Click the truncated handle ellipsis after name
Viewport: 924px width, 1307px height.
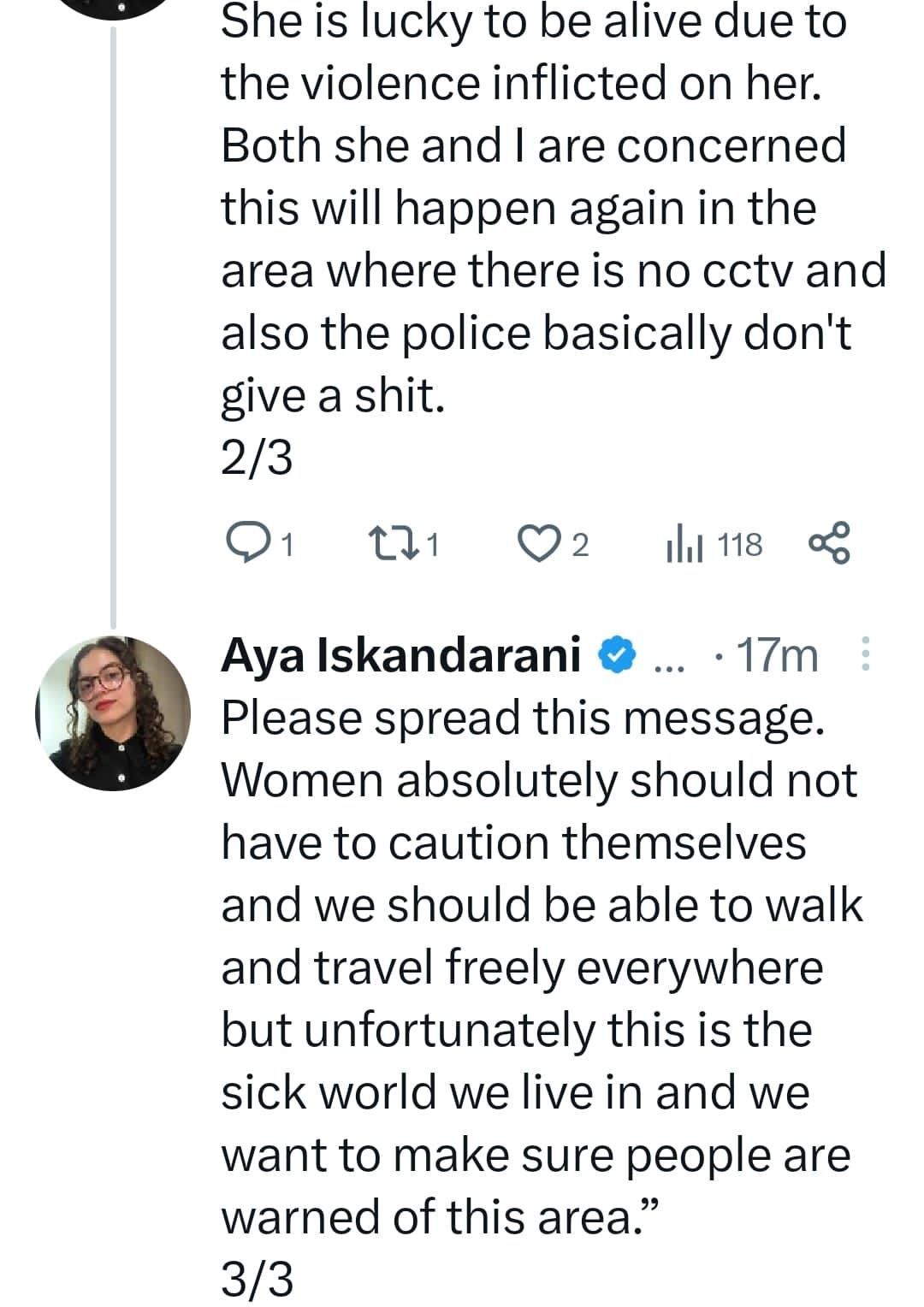[x=664, y=659]
